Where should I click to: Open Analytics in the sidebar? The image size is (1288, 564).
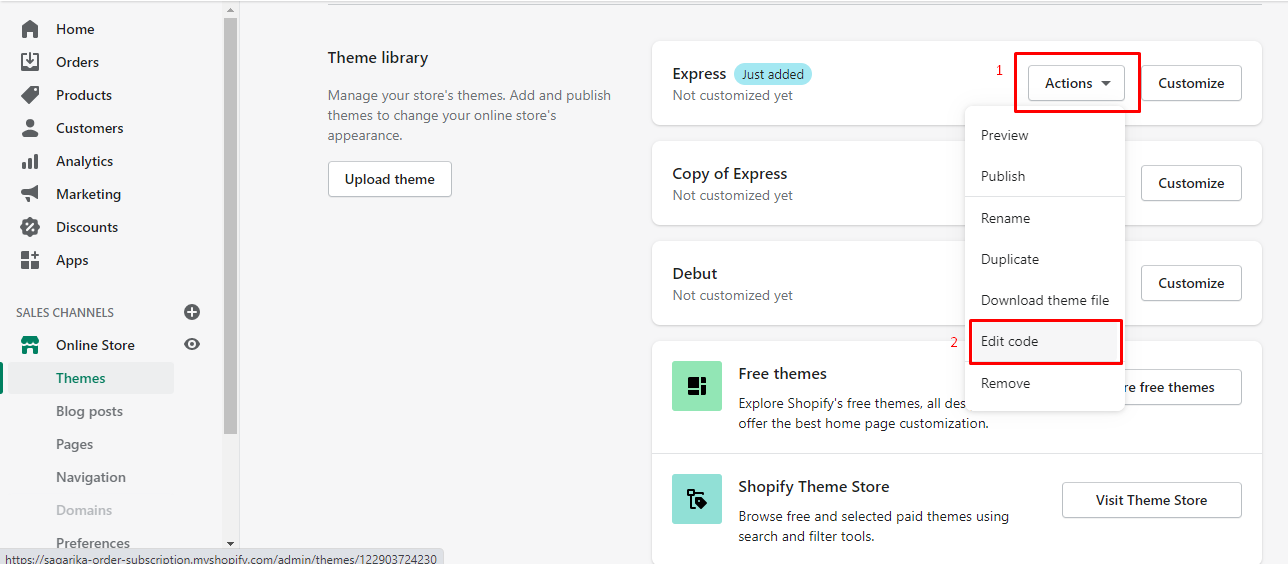pos(84,161)
